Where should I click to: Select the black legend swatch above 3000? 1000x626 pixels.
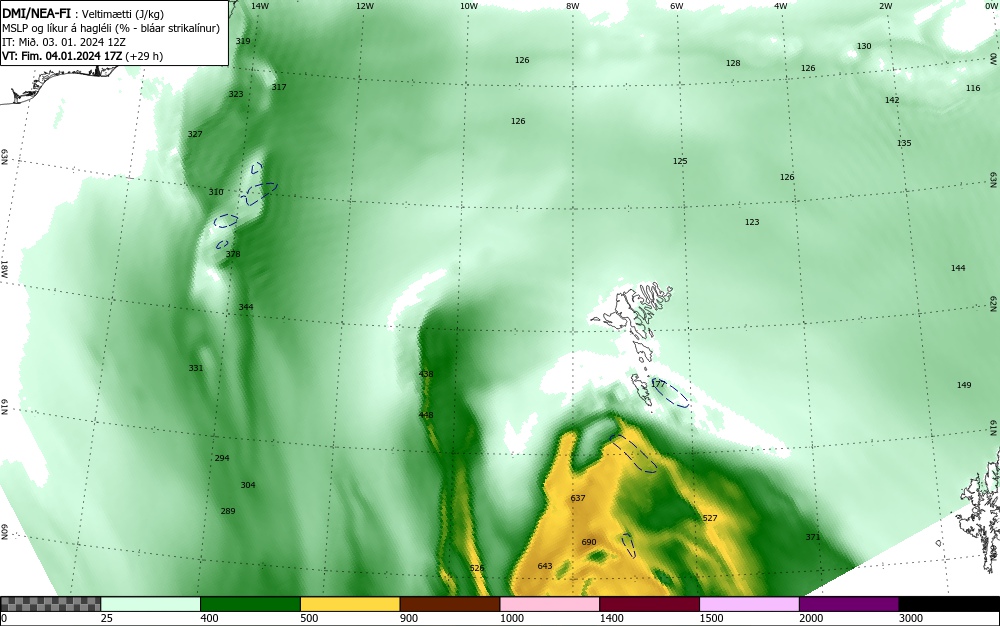pyautogui.click(x=949, y=604)
